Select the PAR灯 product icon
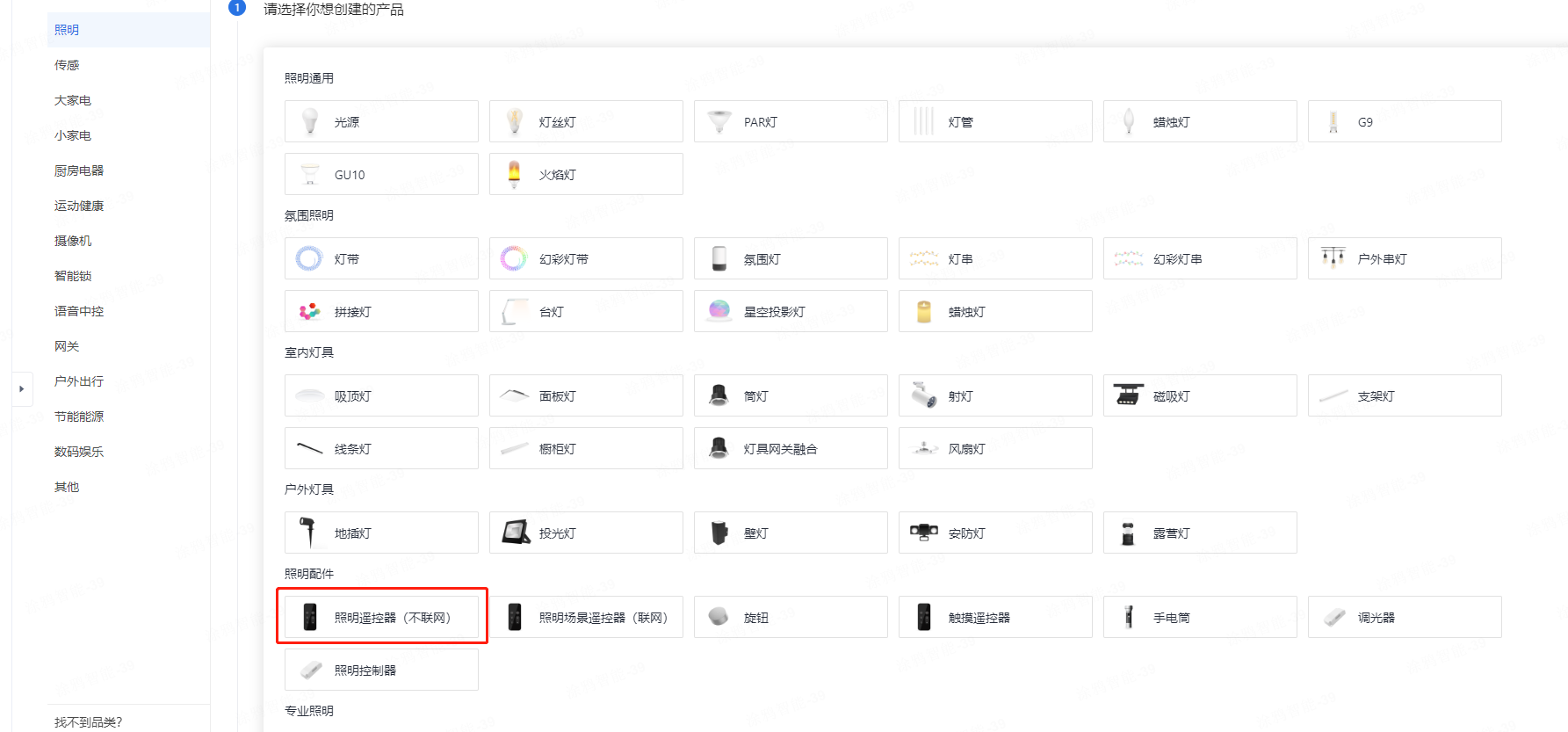The height and width of the screenshot is (732, 1568). pos(719,121)
